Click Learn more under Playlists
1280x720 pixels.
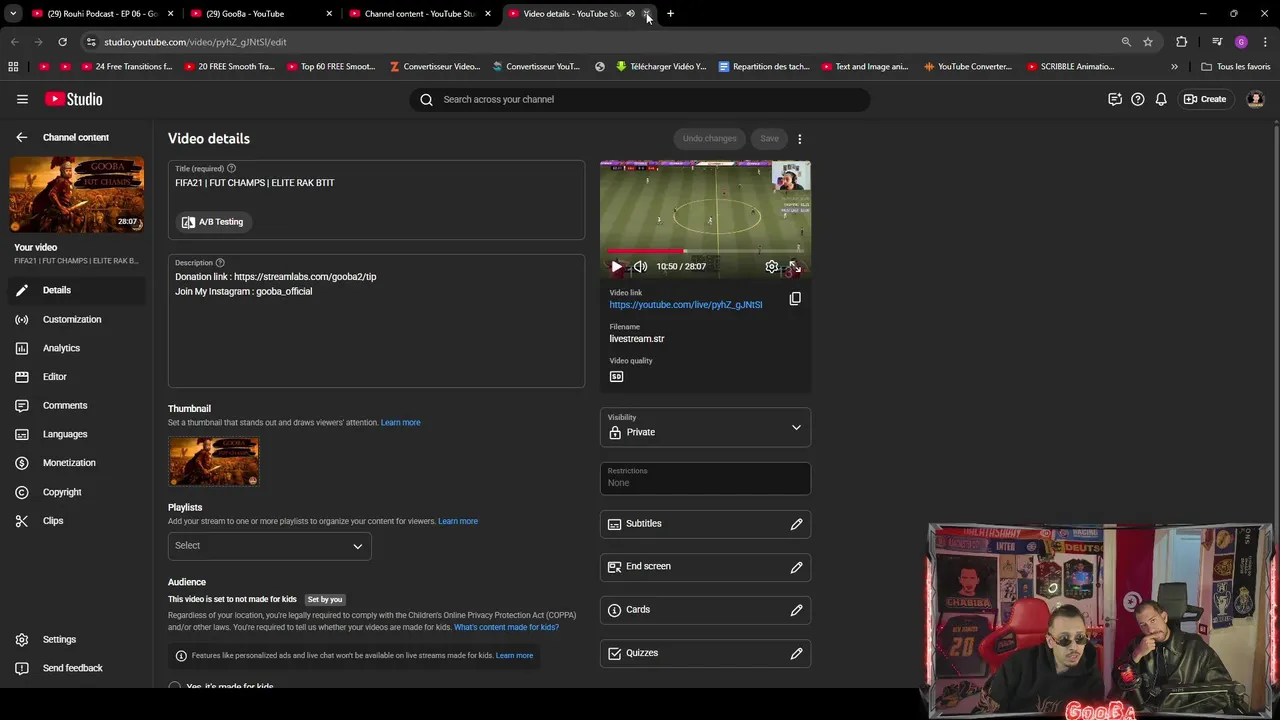click(x=458, y=521)
